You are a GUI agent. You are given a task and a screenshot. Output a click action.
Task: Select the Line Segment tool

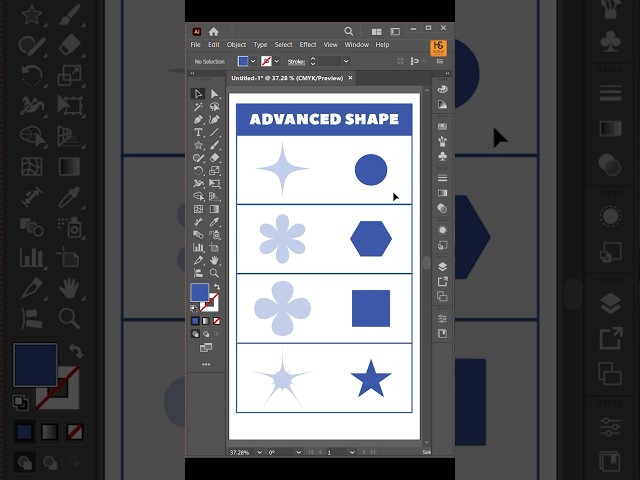[x=214, y=132]
